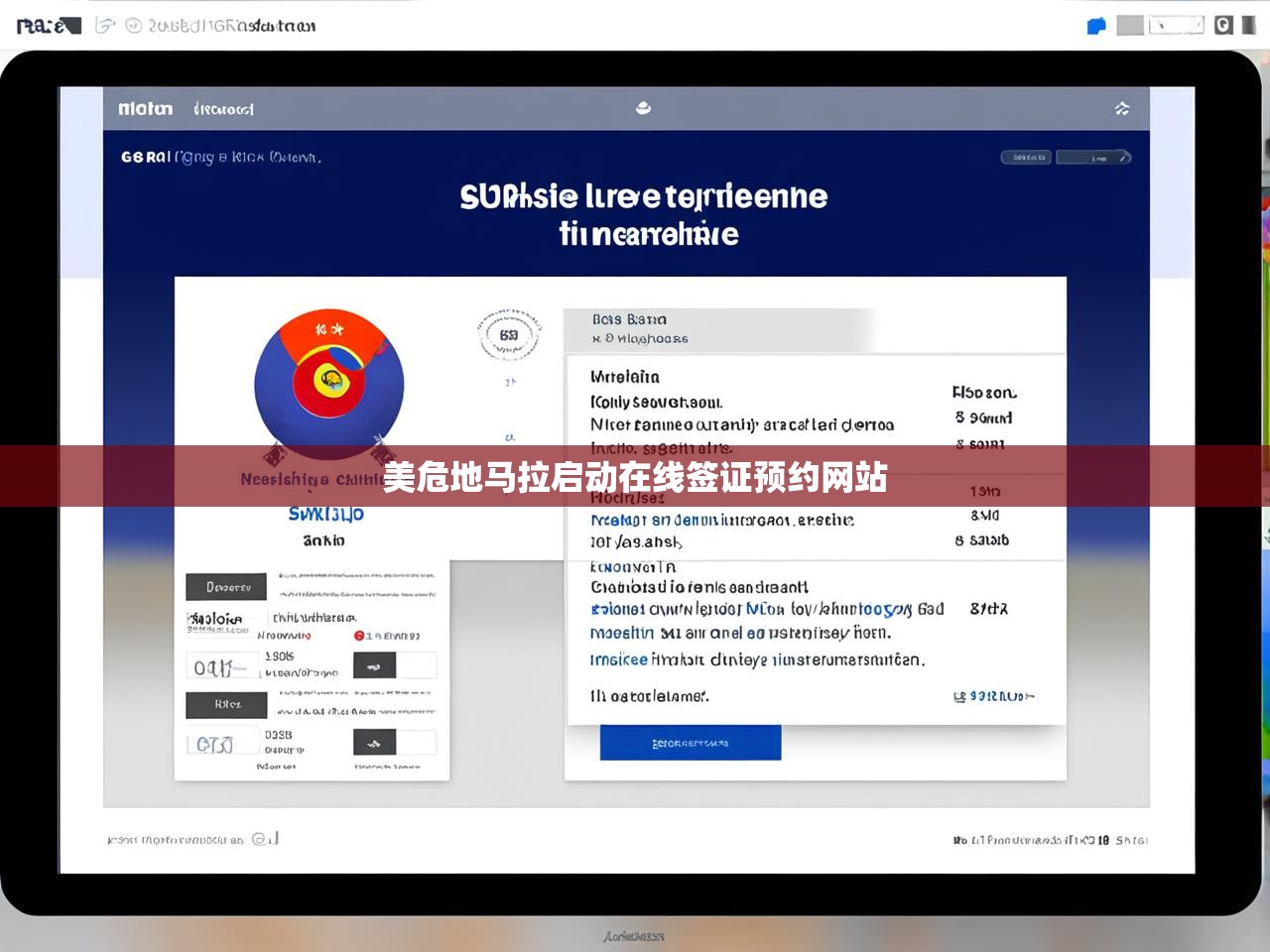
Task: Click the second dark gray button in left panel
Action: pos(226,704)
